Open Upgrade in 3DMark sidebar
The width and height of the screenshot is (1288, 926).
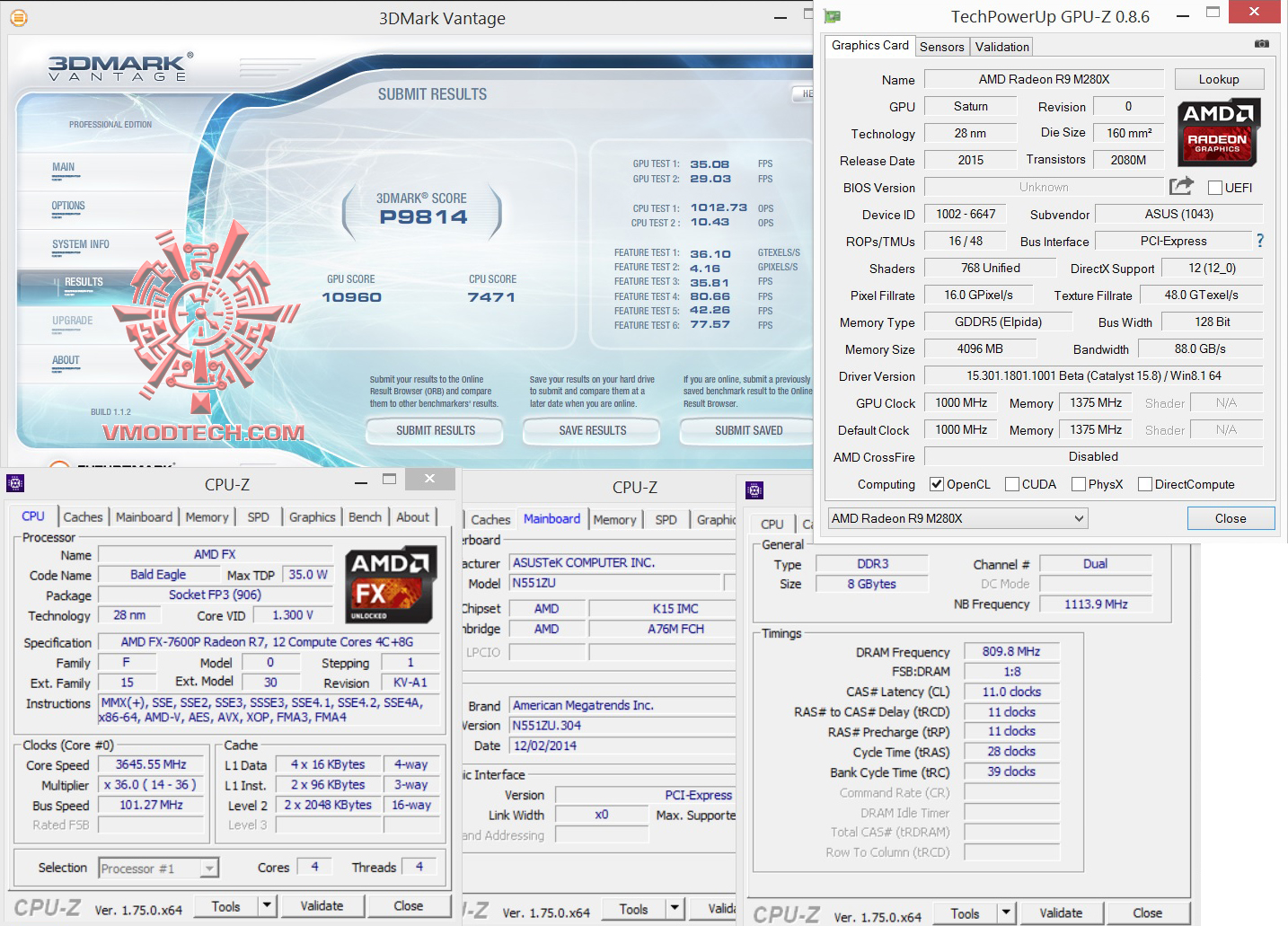pyautogui.click(x=73, y=321)
